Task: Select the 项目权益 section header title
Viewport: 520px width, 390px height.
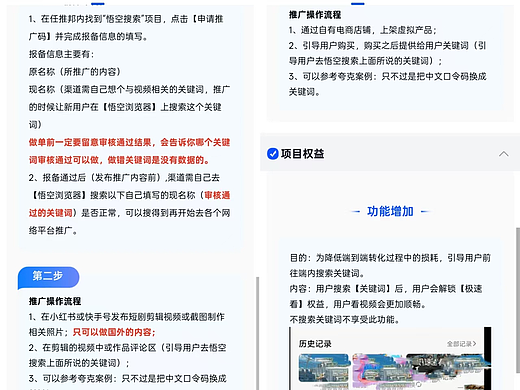Action: (302, 154)
